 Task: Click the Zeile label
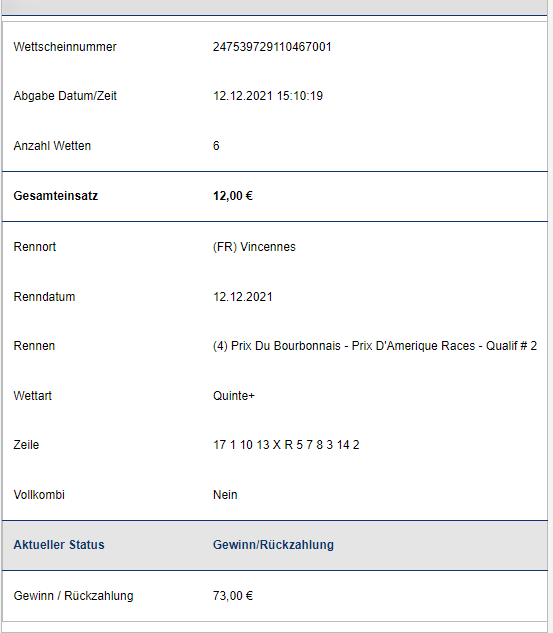point(26,445)
